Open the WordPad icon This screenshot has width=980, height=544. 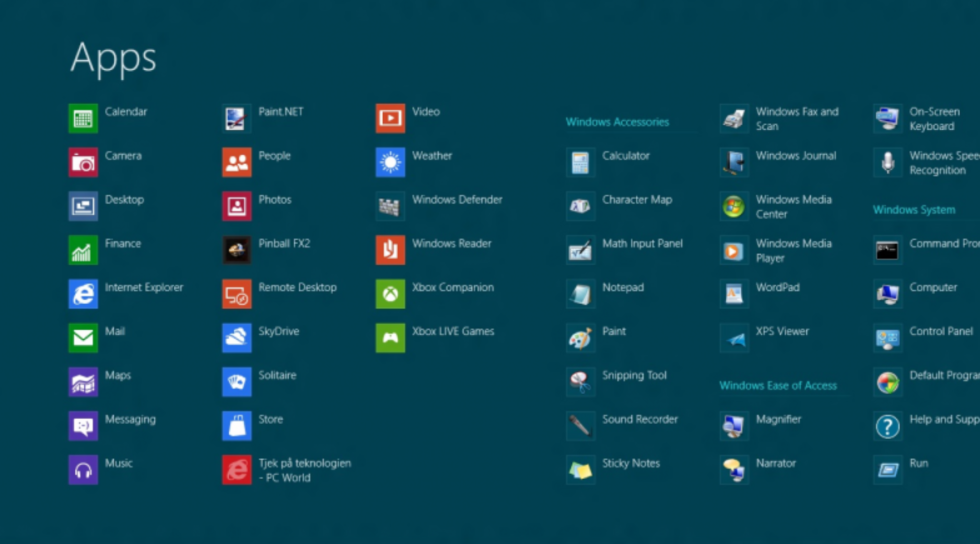(x=734, y=294)
